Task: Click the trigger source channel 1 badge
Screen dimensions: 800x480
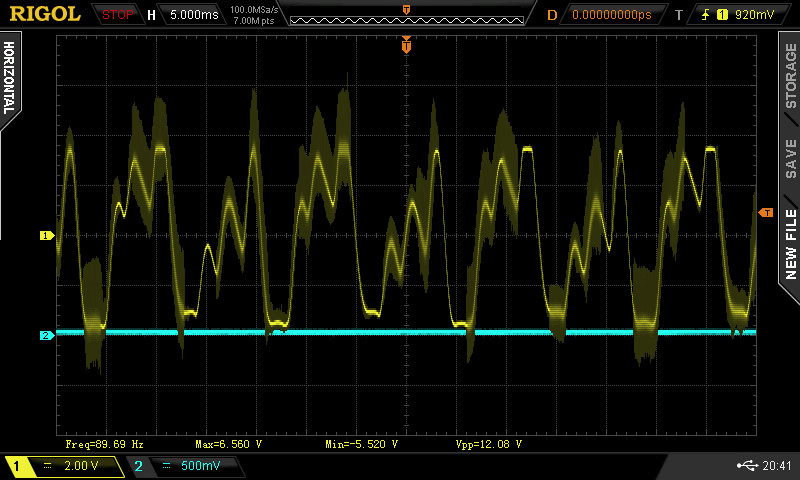Action: point(722,15)
